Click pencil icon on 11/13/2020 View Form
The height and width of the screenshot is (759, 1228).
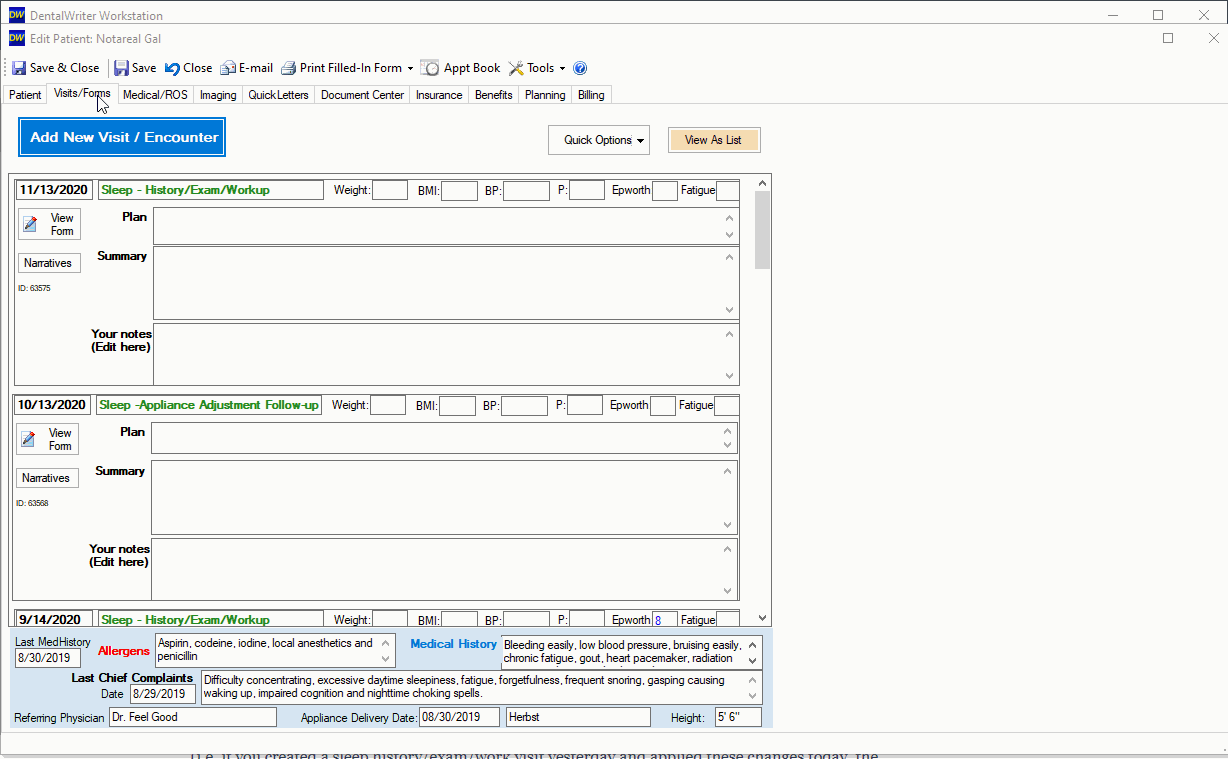coord(31,224)
